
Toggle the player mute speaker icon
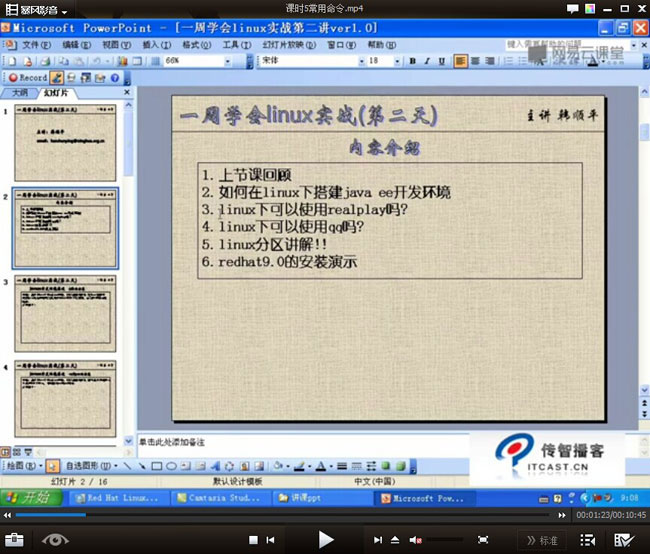[x=416, y=539]
